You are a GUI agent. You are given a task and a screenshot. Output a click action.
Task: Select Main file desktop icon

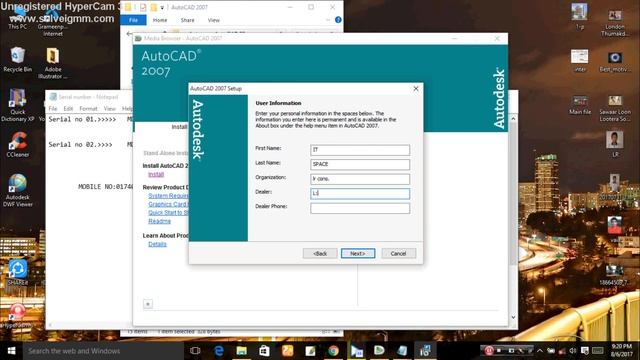580,105
